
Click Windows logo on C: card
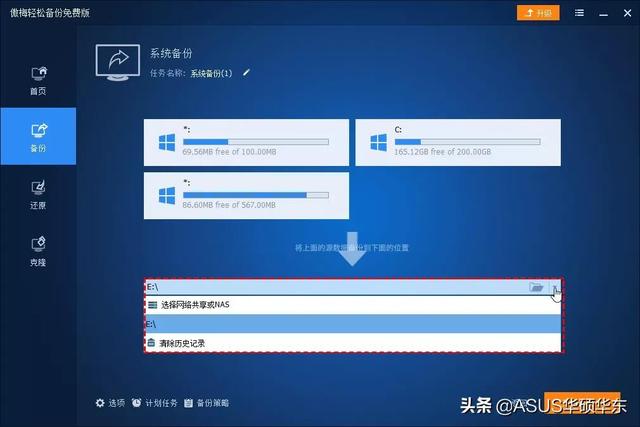pos(378,143)
